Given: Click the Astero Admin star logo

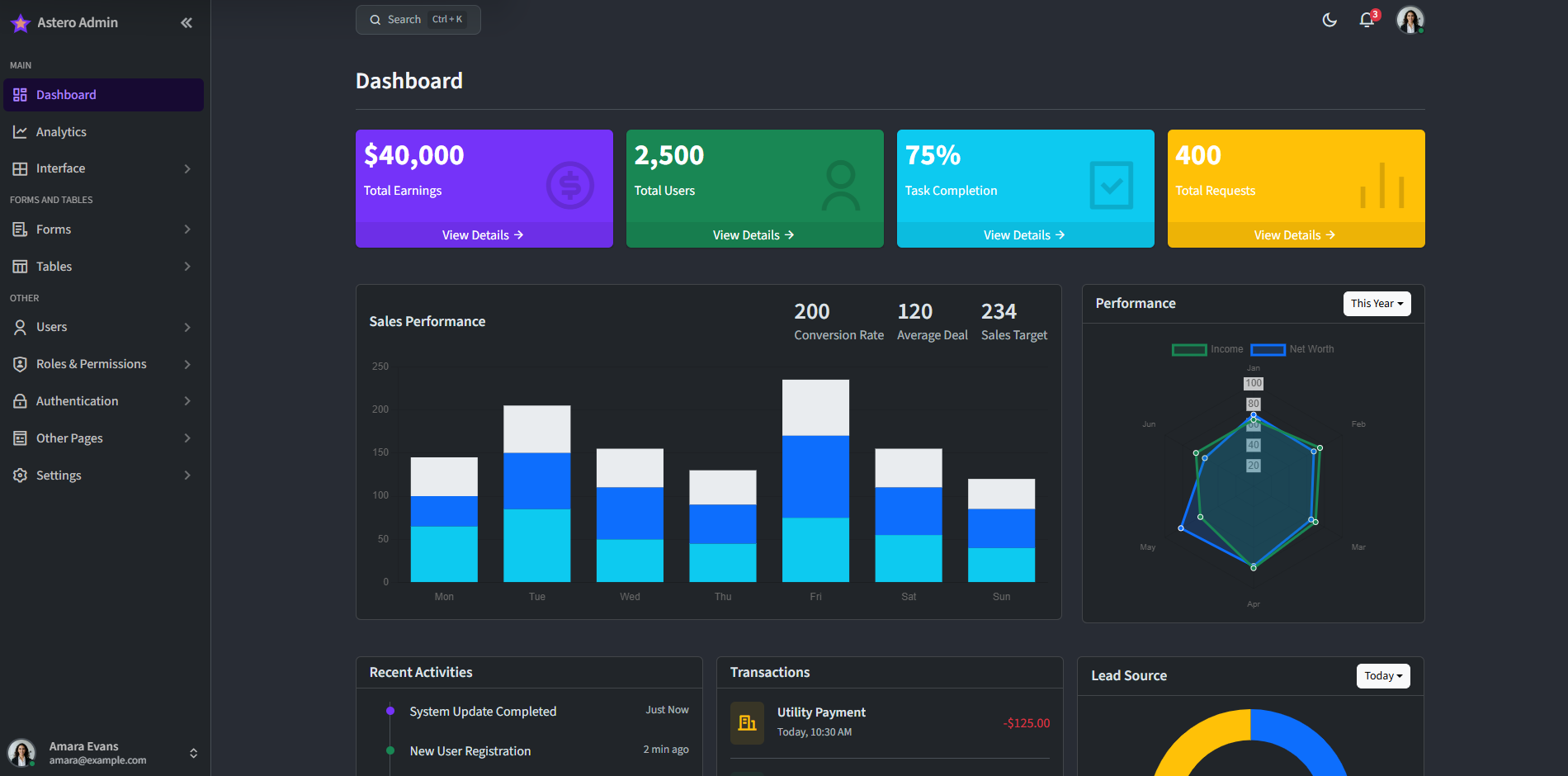Looking at the screenshot, I should pos(21,23).
